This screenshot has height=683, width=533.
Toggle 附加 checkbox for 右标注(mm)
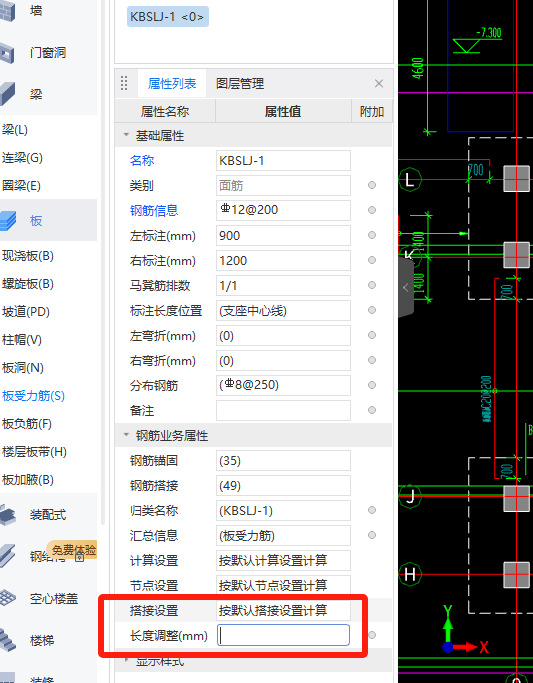click(x=371, y=260)
